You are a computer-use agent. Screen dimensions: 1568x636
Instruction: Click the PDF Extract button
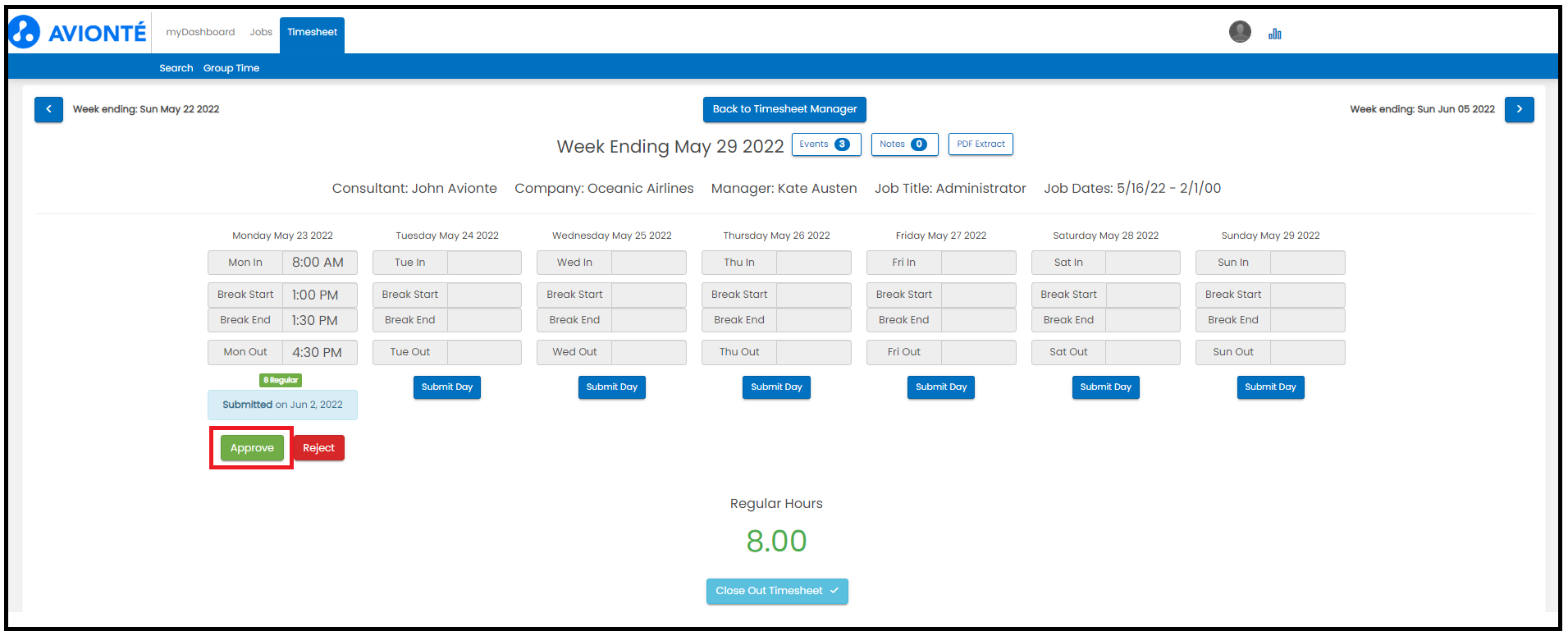tap(981, 144)
